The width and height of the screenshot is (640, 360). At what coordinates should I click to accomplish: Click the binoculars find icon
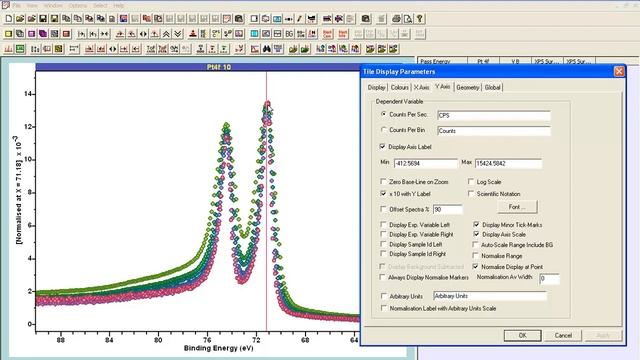coord(267,49)
